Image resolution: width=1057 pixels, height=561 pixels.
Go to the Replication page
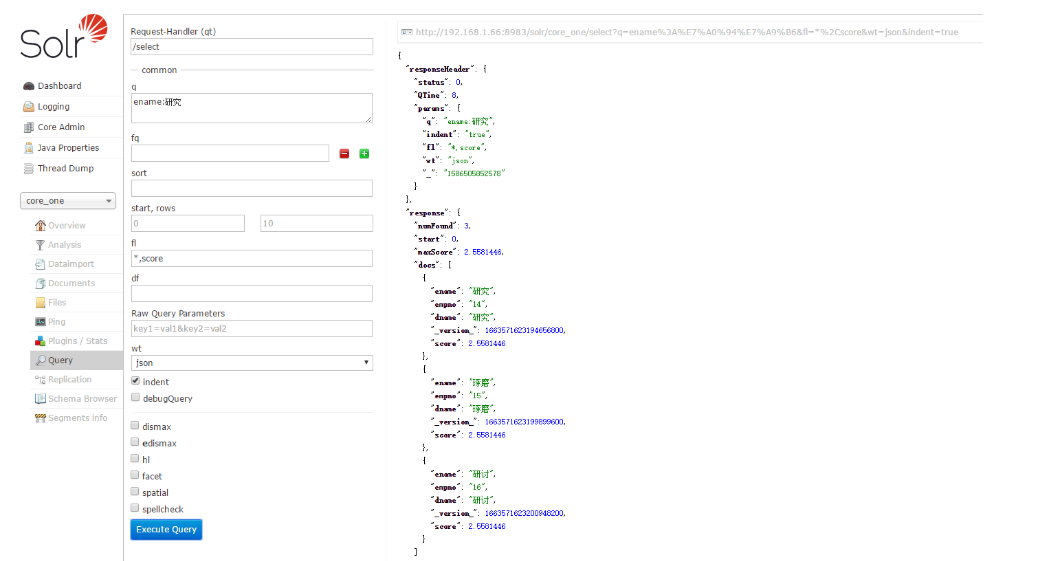pyautogui.click(x=69, y=380)
